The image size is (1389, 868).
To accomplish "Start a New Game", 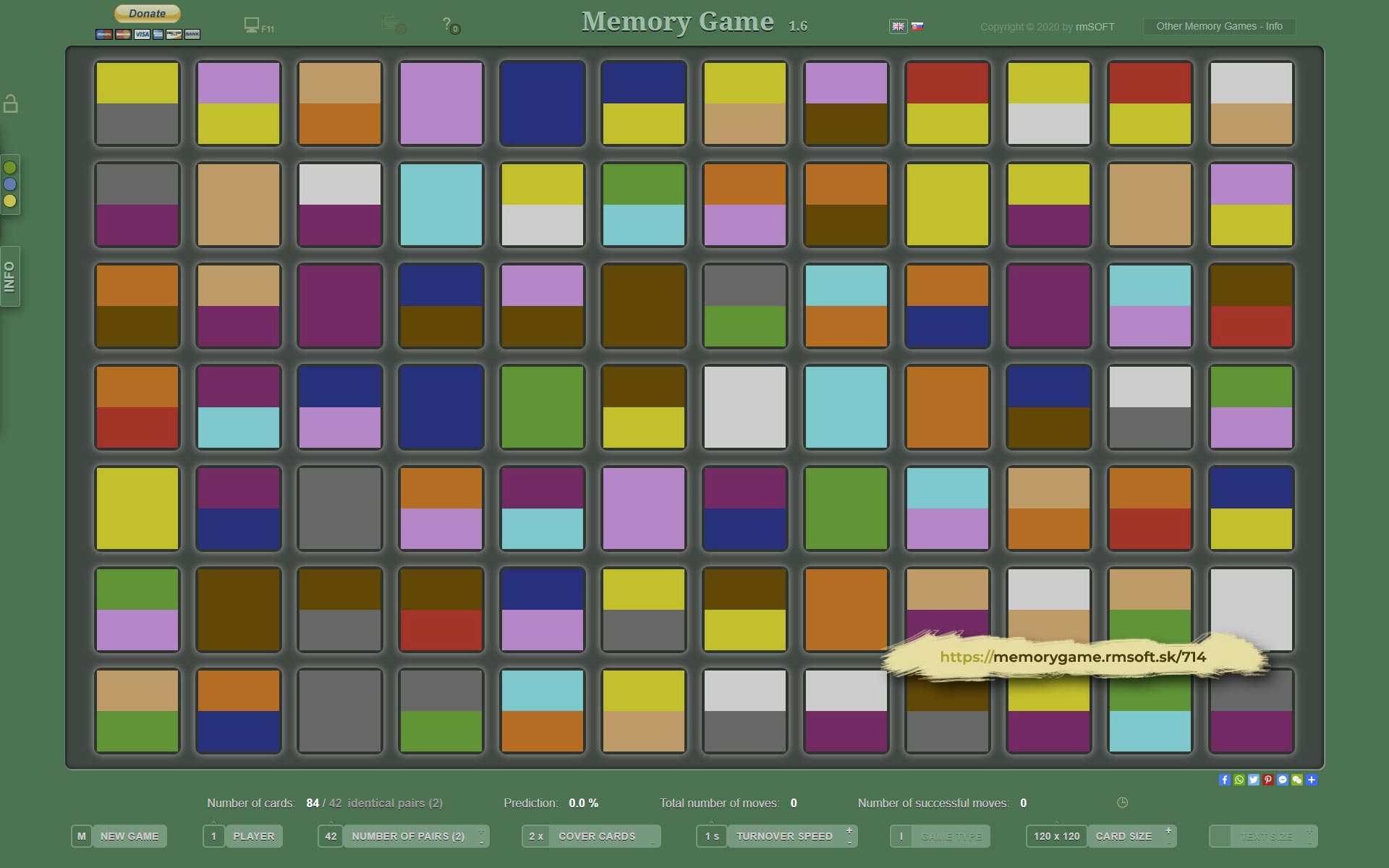I will click(129, 836).
